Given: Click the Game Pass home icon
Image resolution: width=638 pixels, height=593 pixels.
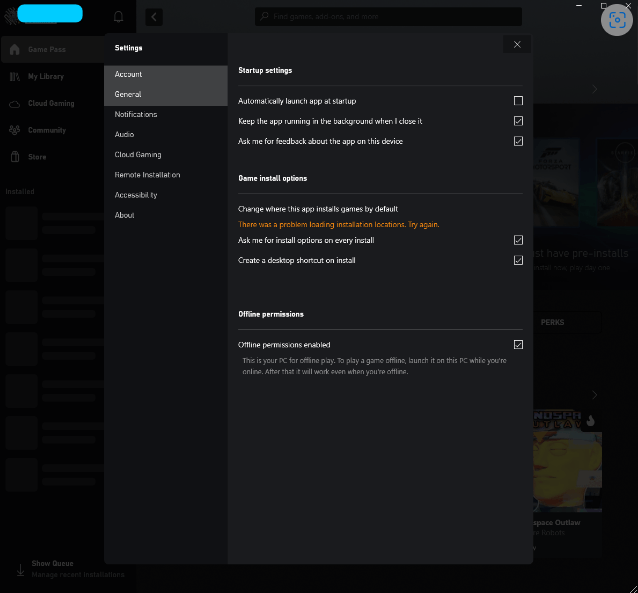Looking at the screenshot, I should [15, 49].
